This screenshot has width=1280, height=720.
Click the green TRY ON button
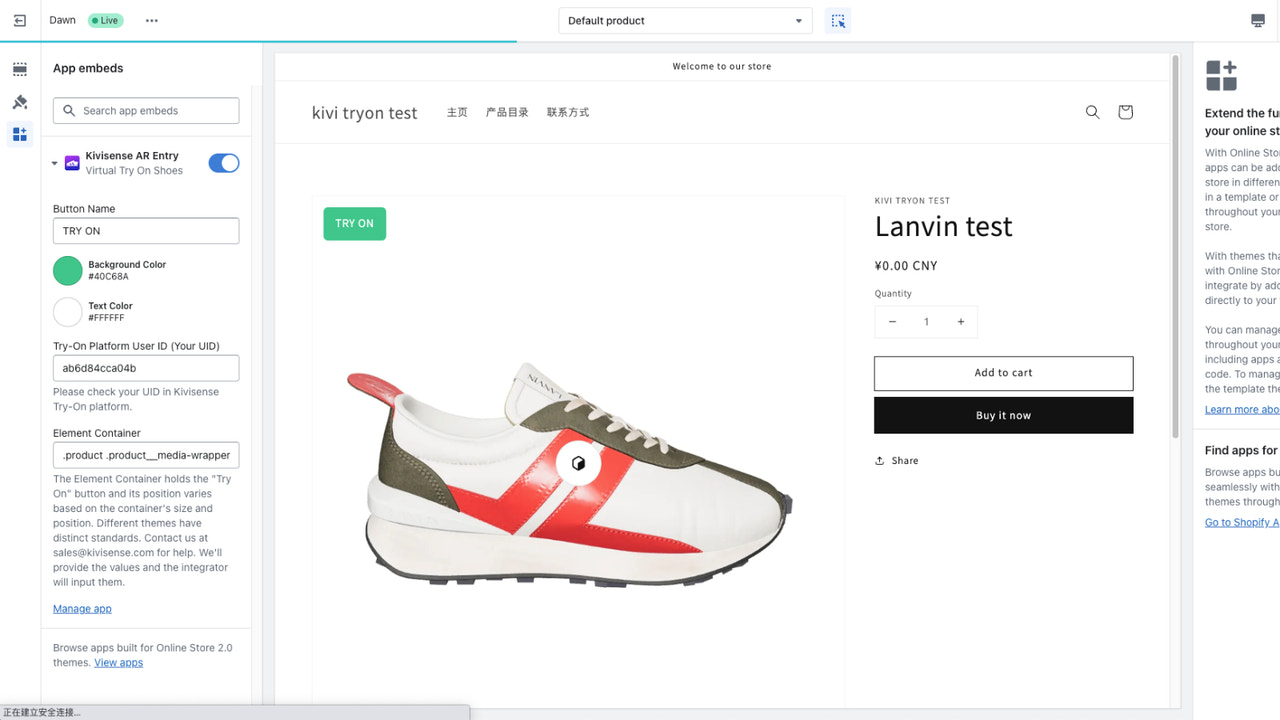tap(354, 224)
